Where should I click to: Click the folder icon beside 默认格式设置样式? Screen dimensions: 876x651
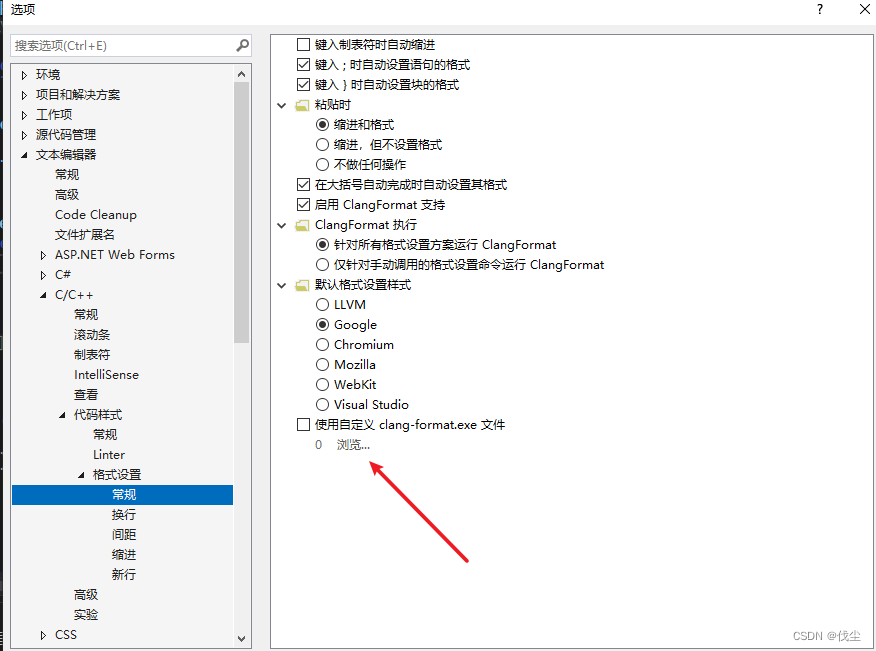point(301,284)
